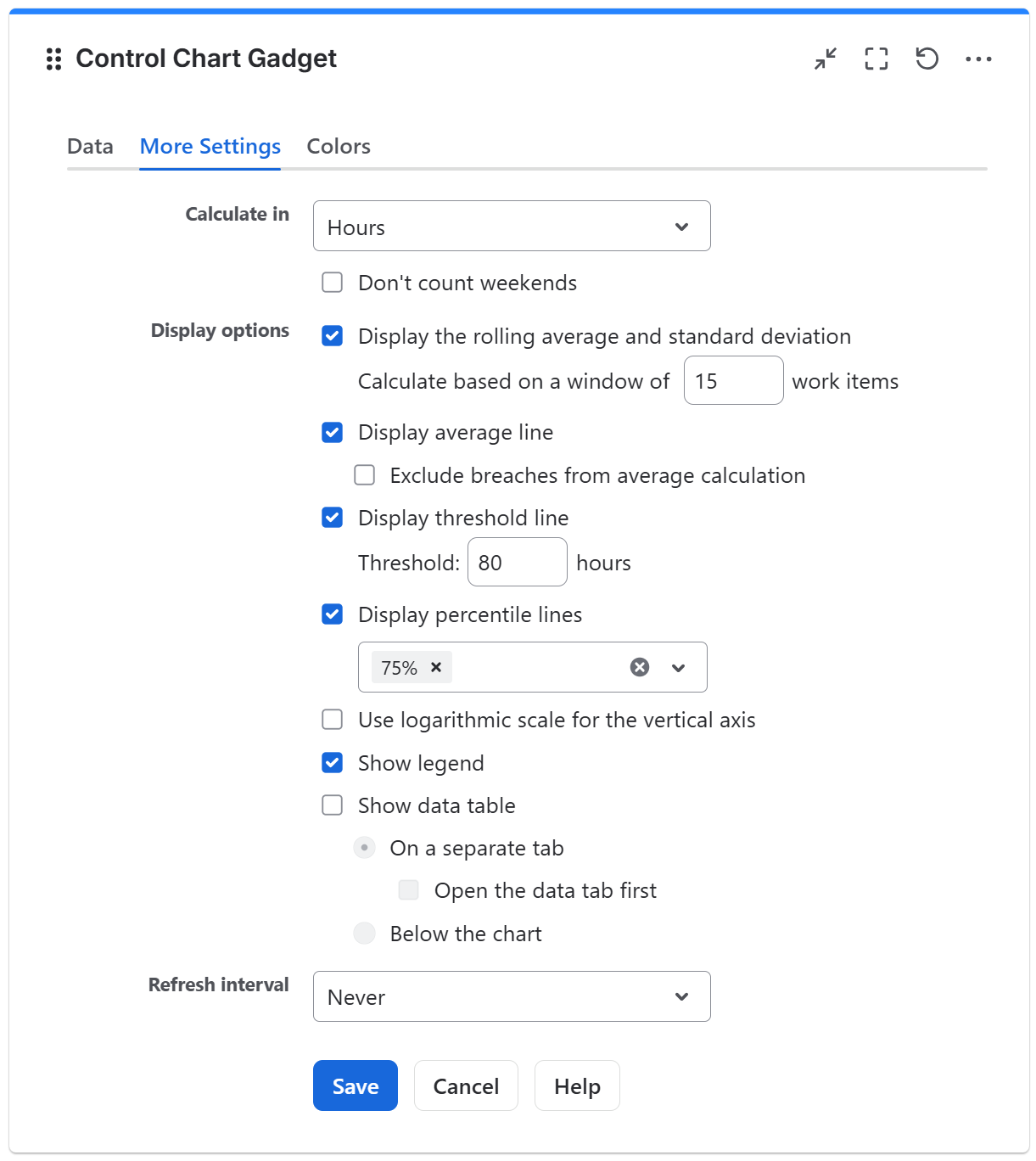Open the Calculate in Hours dropdown

(512, 226)
